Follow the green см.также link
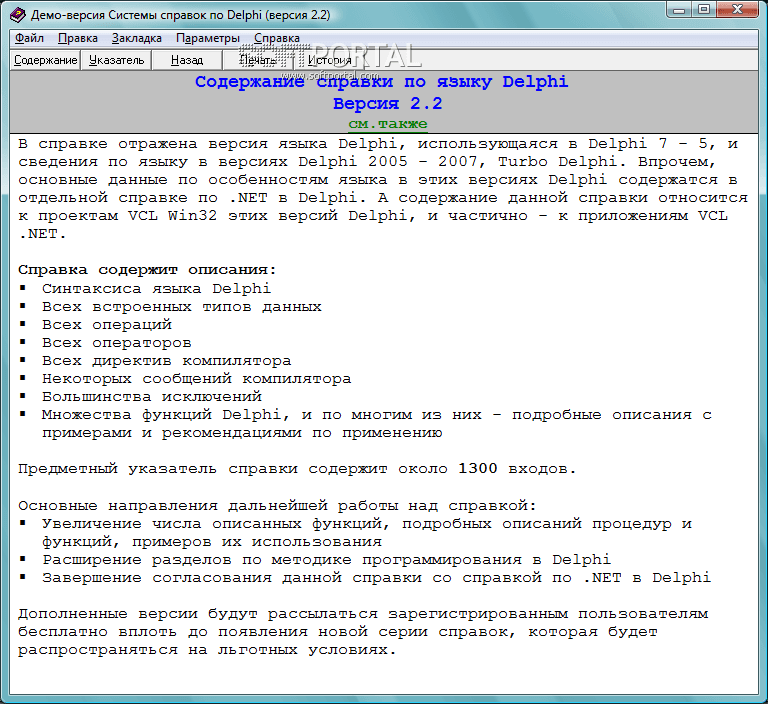 pyautogui.click(x=387, y=124)
